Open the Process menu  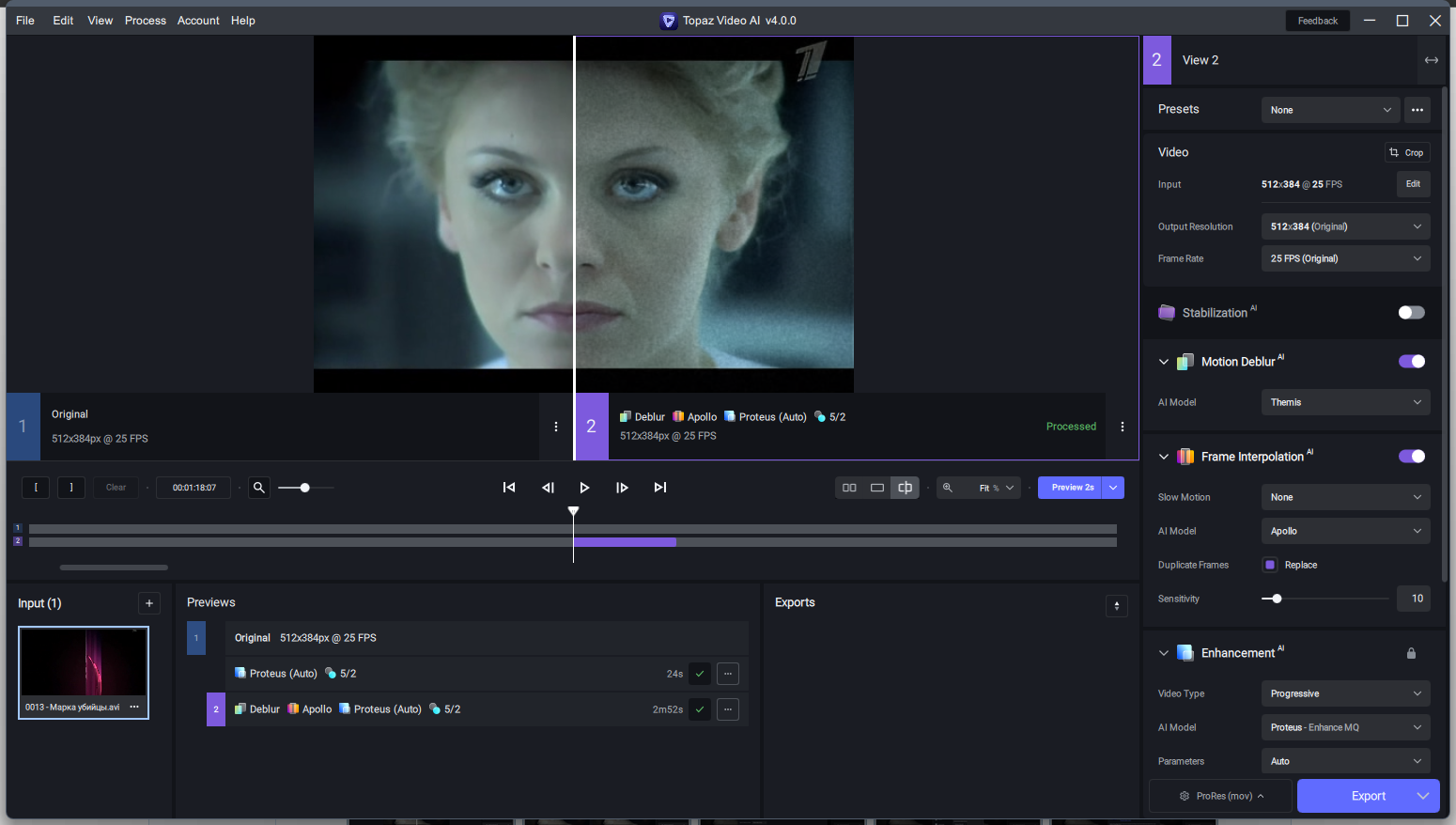point(146,21)
